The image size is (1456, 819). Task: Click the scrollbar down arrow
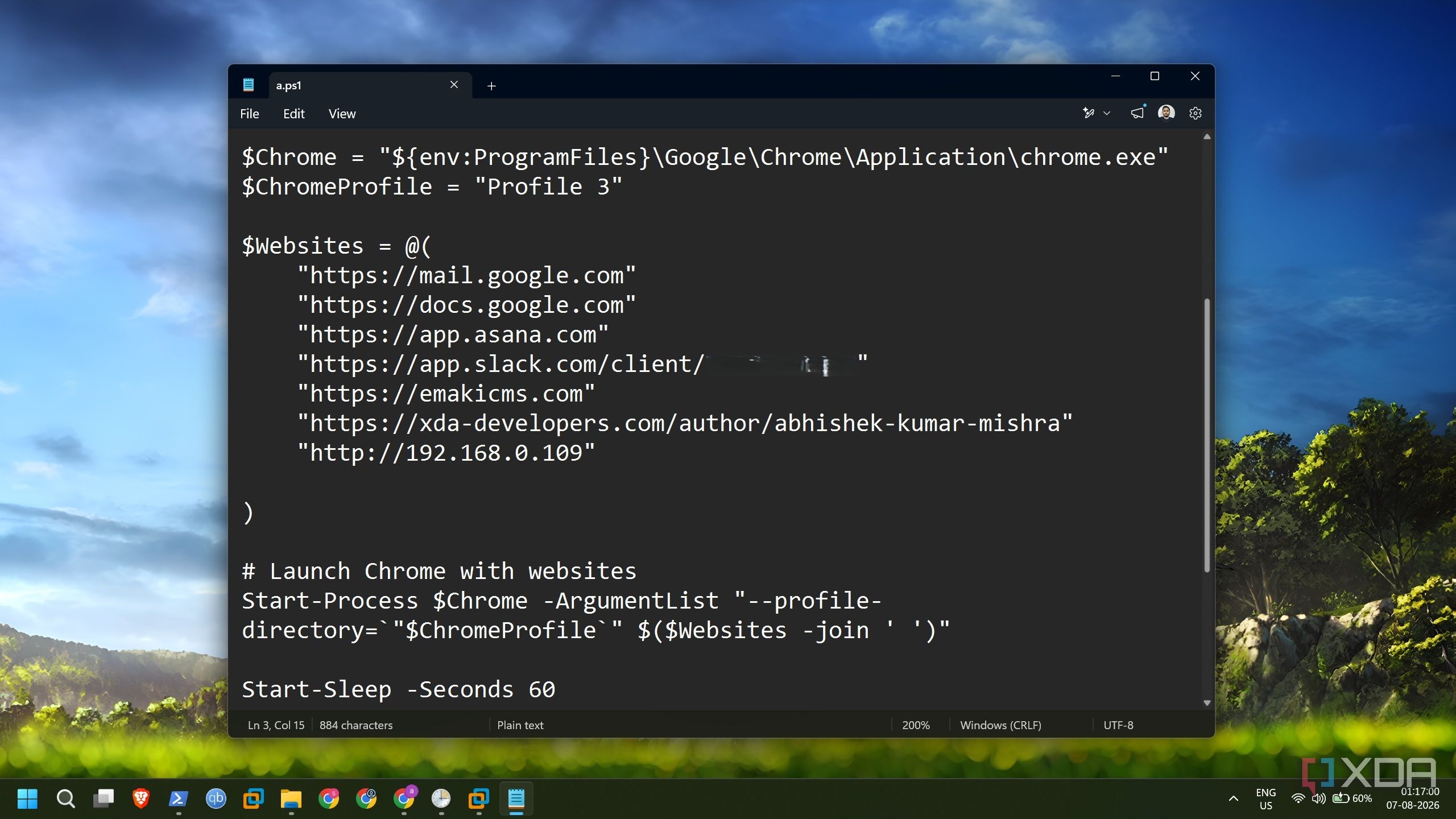(x=1207, y=703)
